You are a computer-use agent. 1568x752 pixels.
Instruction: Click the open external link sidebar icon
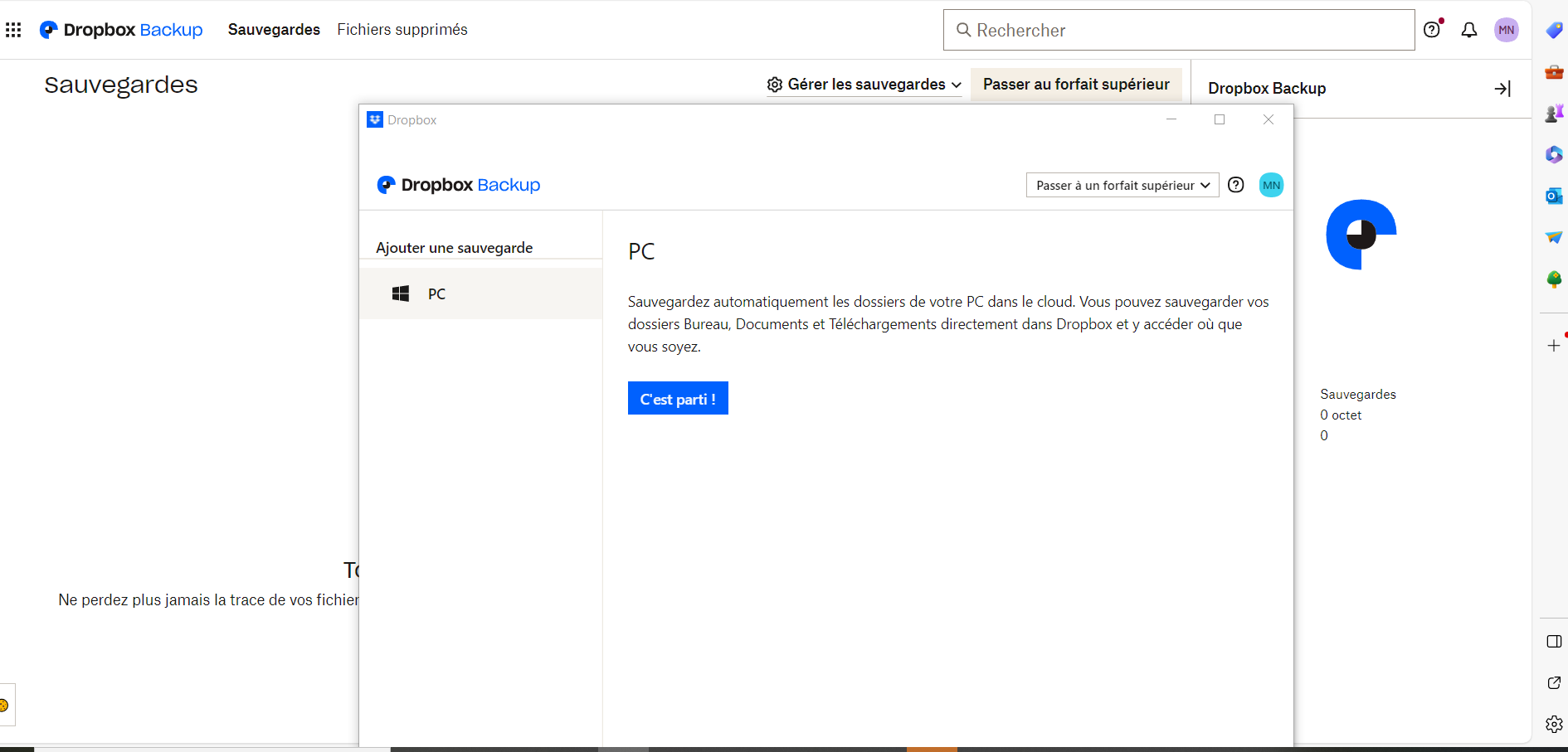[1554, 683]
